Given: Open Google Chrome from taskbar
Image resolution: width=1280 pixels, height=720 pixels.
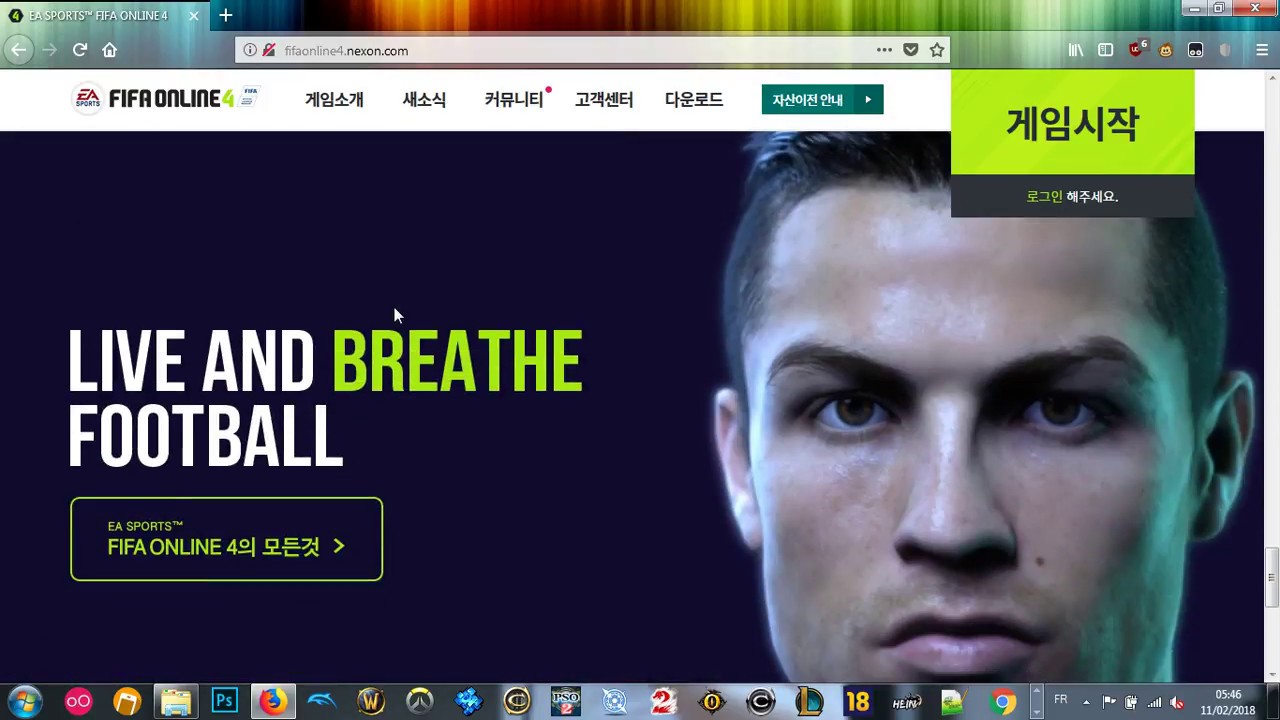Looking at the screenshot, I should (x=1004, y=702).
